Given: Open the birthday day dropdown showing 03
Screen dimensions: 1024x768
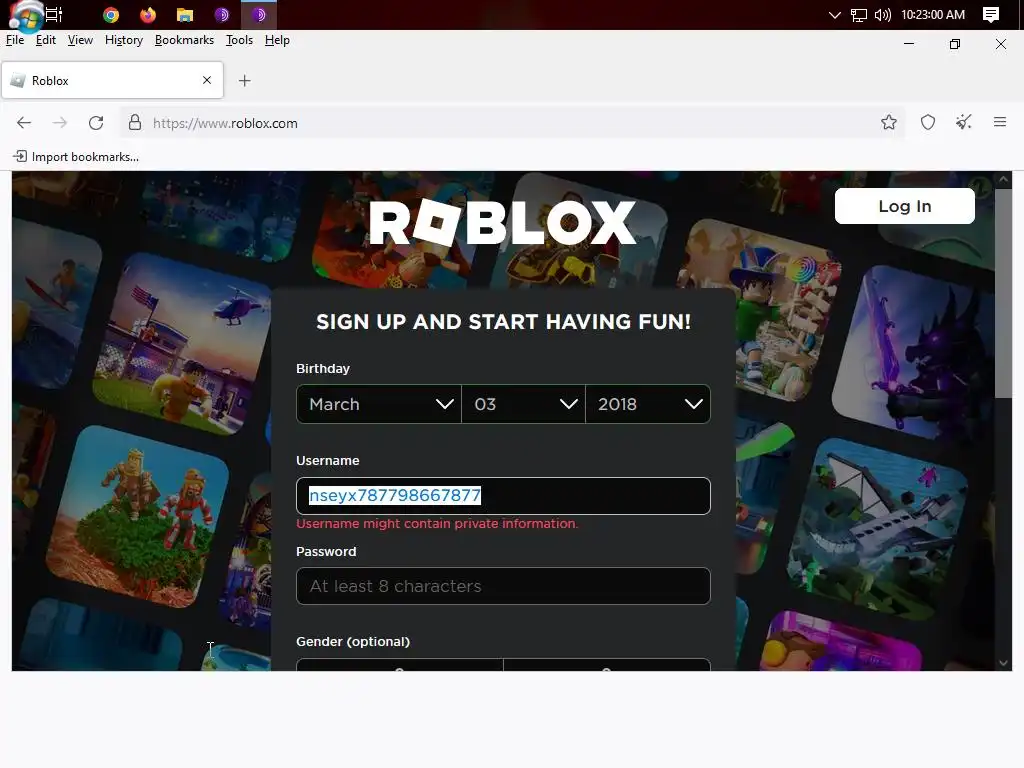Looking at the screenshot, I should [523, 404].
